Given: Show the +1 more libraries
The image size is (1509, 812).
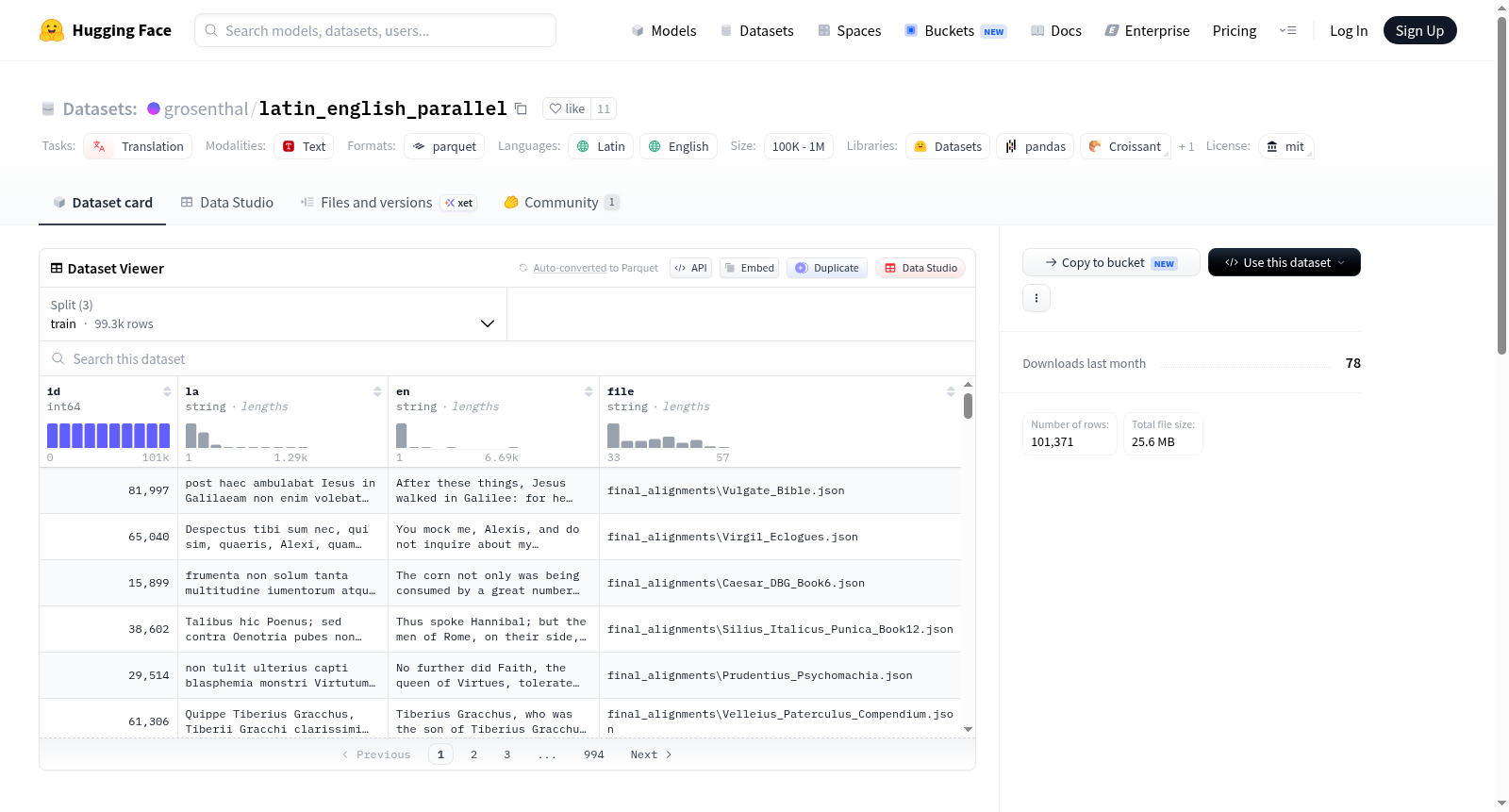Looking at the screenshot, I should coord(1186,146).
